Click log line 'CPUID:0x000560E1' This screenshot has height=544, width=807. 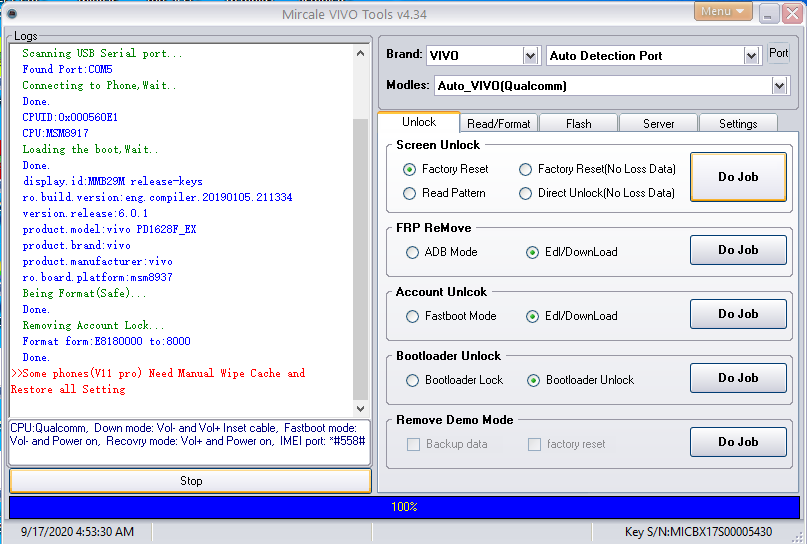click(70, 117)
